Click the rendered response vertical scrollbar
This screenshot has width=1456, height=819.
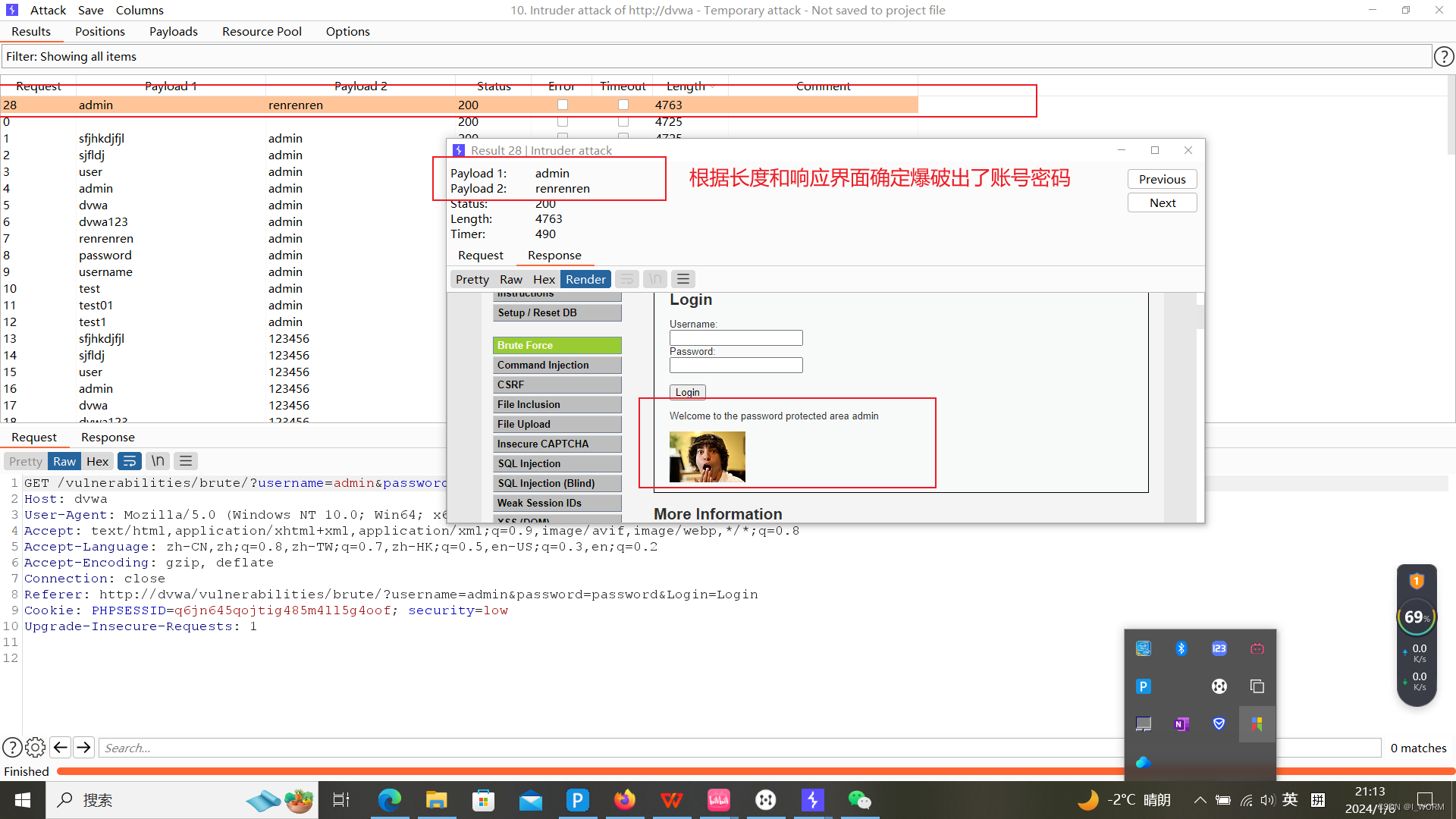tap(1200, 316)
